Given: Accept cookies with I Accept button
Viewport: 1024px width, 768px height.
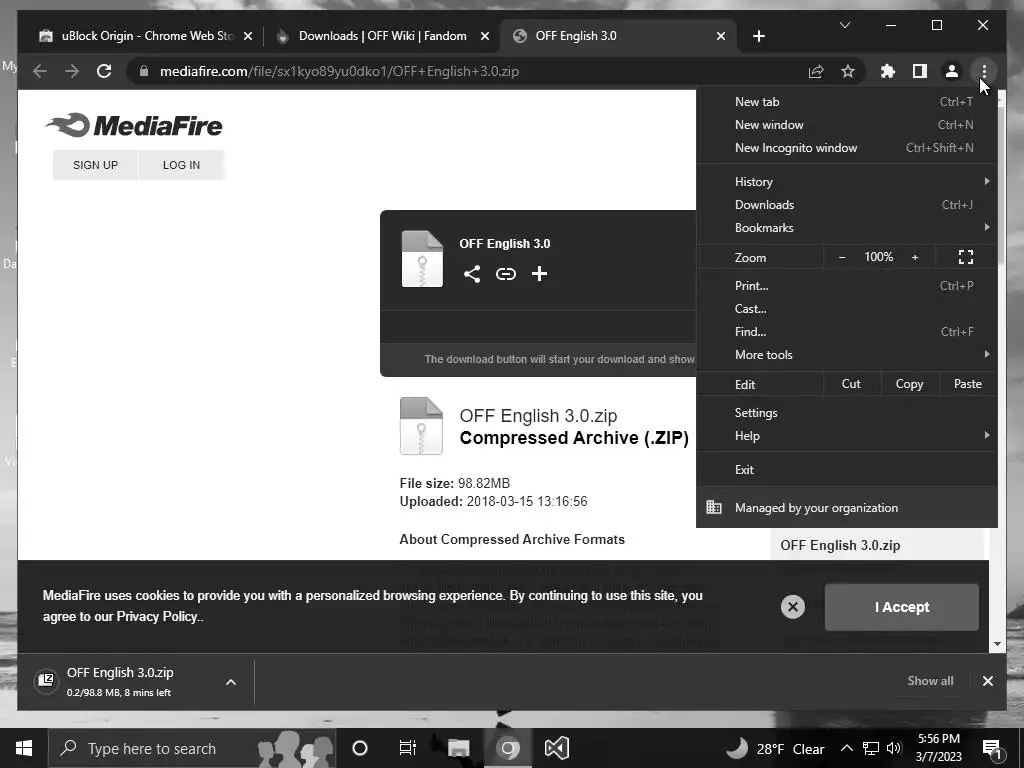Looking at the screenshot, I should tap(902, 607).
